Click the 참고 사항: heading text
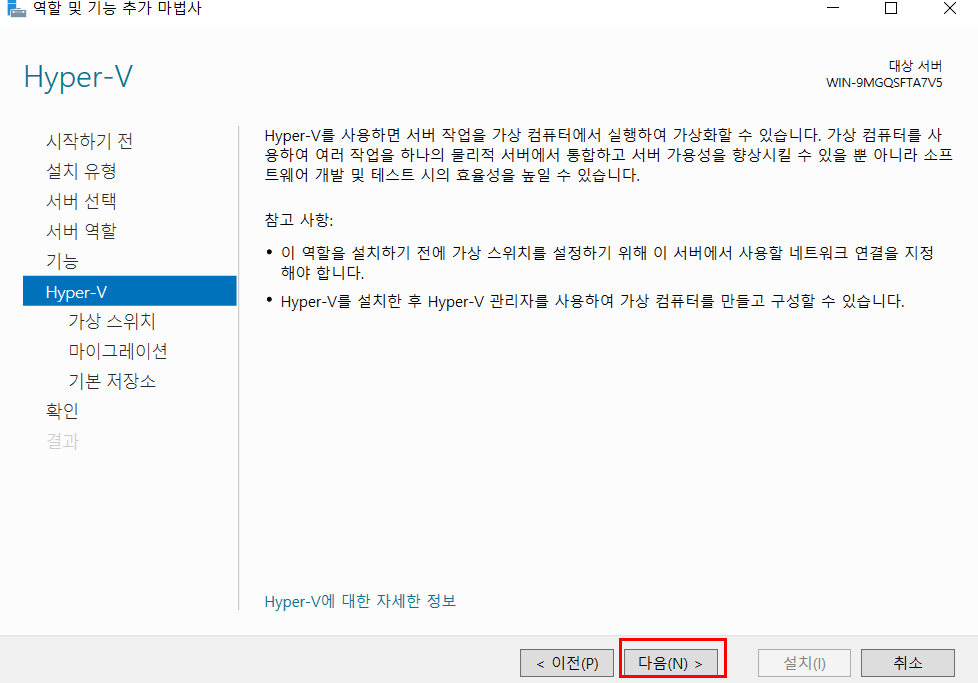 (299, 220)
